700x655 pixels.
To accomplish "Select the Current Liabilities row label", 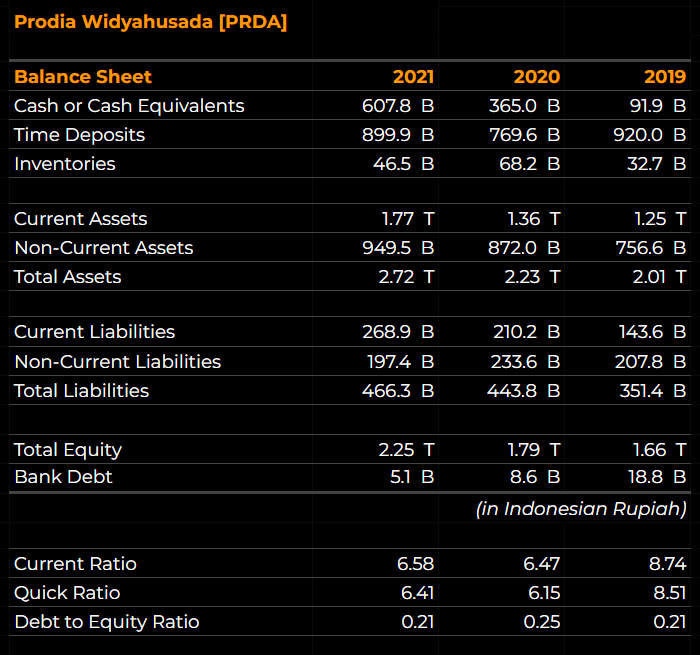I will (94, 332).
